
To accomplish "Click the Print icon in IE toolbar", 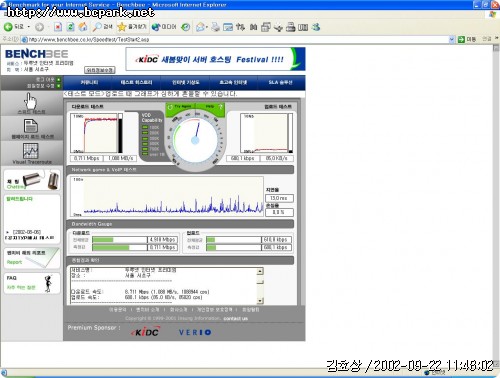I will click(x=215, y=27).
